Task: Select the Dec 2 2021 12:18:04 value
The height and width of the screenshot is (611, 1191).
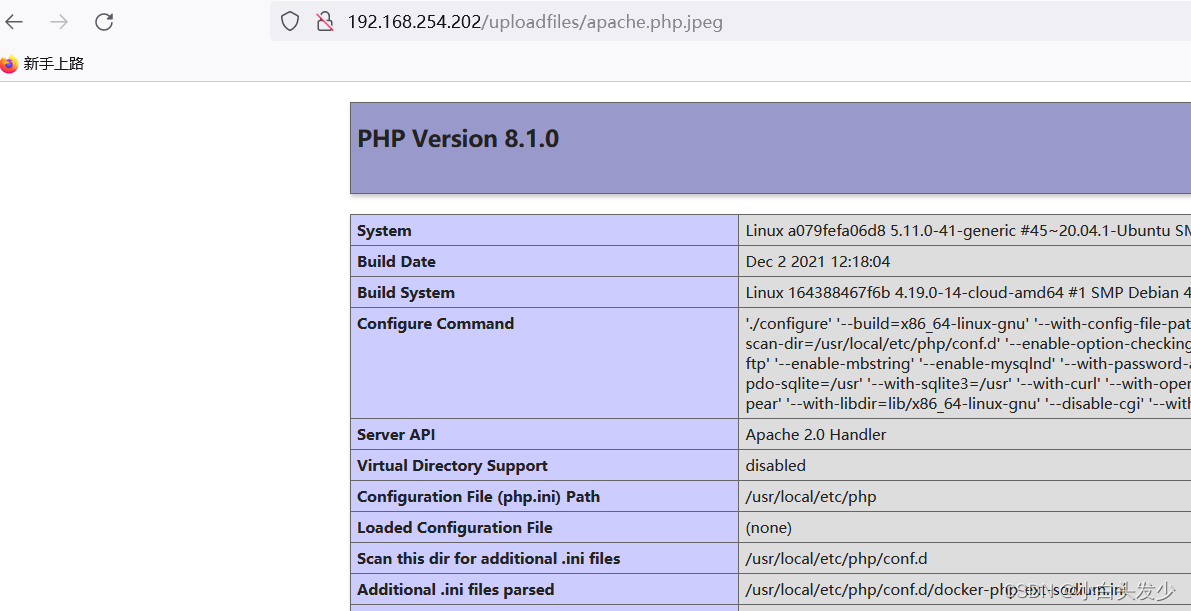Action: (817, 261)
